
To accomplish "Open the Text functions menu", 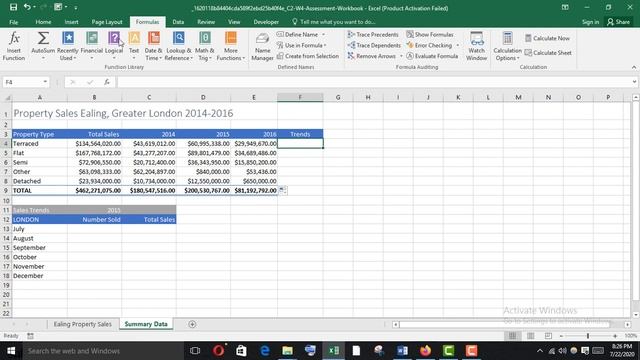I will click(134, 46).
